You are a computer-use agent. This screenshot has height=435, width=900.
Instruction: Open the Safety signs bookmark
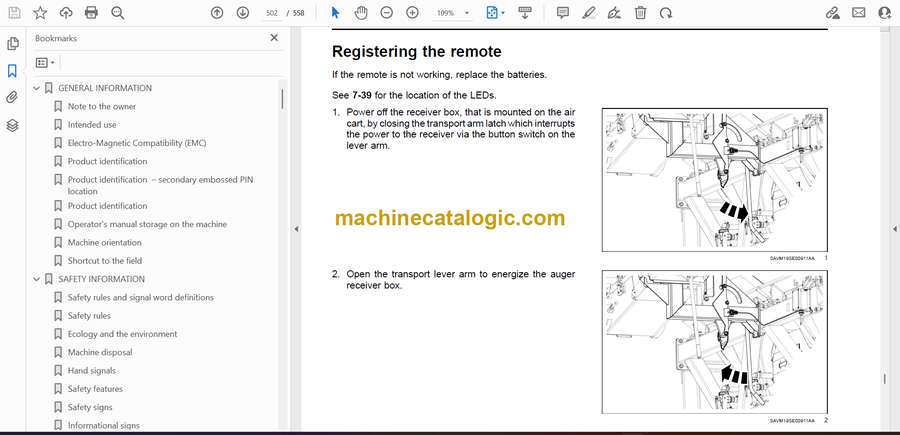90,407
